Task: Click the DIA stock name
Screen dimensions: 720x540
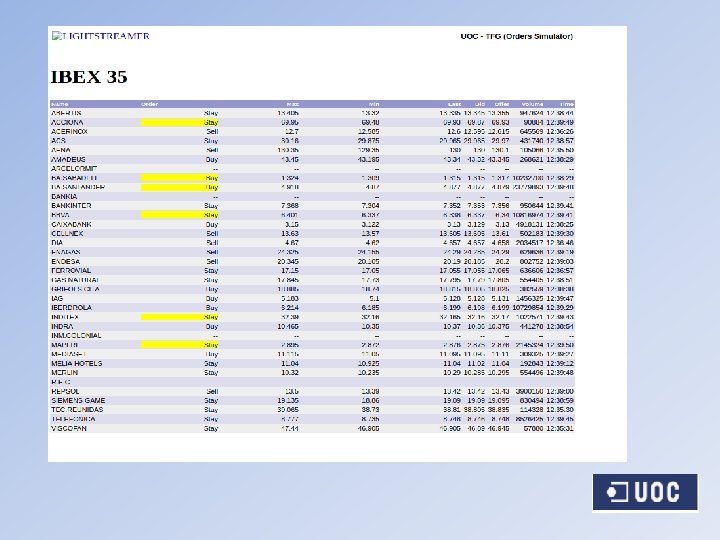Action: click(x=57, y=243)
